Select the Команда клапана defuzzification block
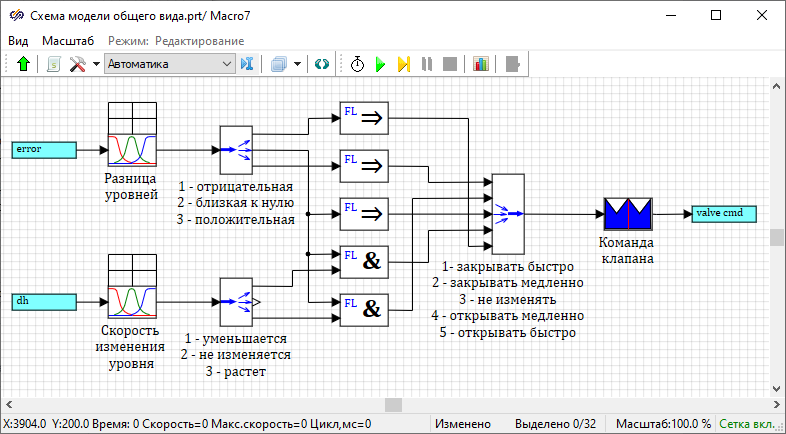Viewport: 786px width, 434px height. [627, 213]
